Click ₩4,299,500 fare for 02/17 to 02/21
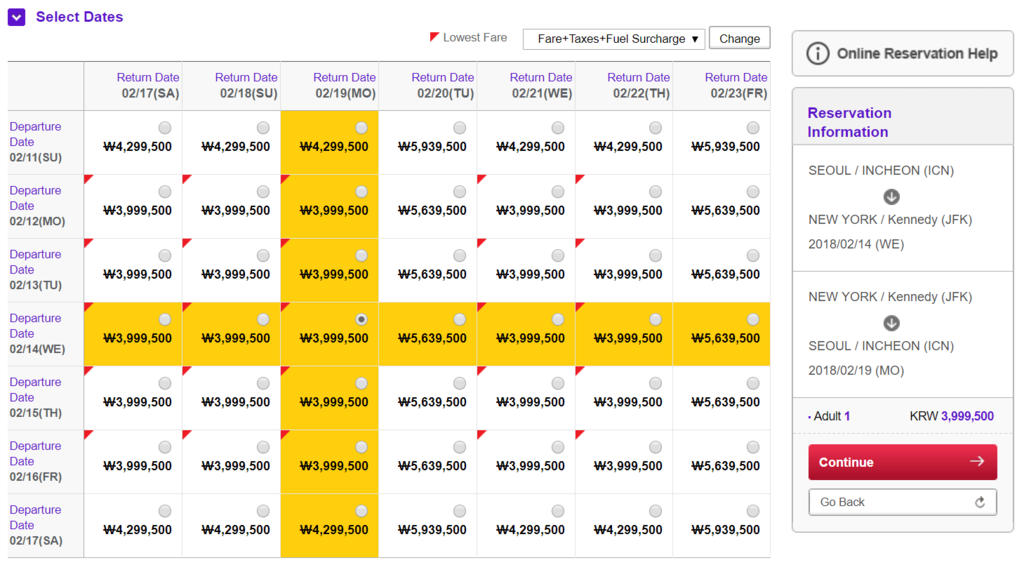 (x=530, y=530)
